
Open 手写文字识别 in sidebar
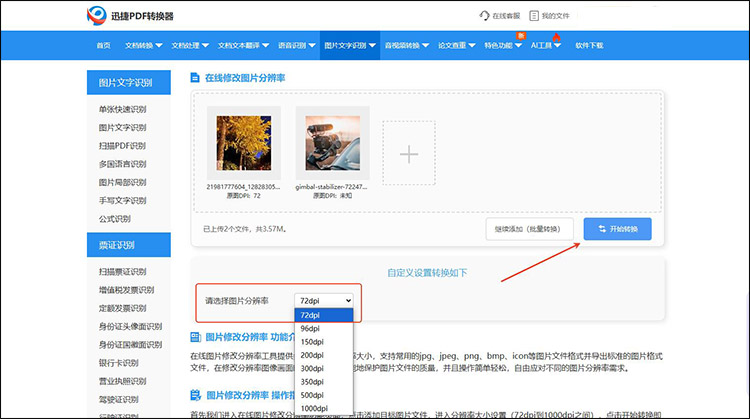tap(122, 200)
